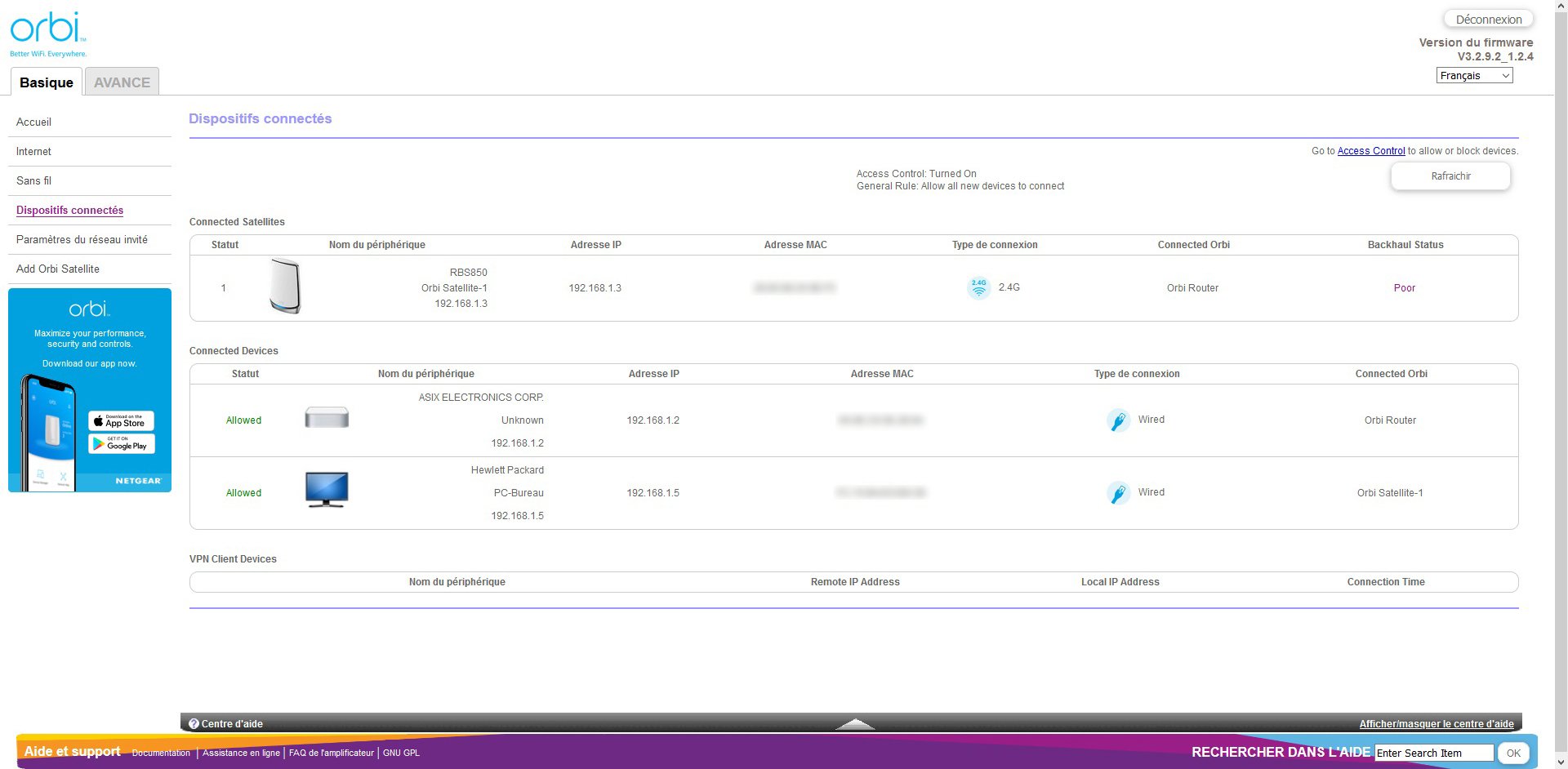The image size is (1568, 769).
Task: Navigate to Sans fil in the sidebar
Action: (x=34, y=180)
